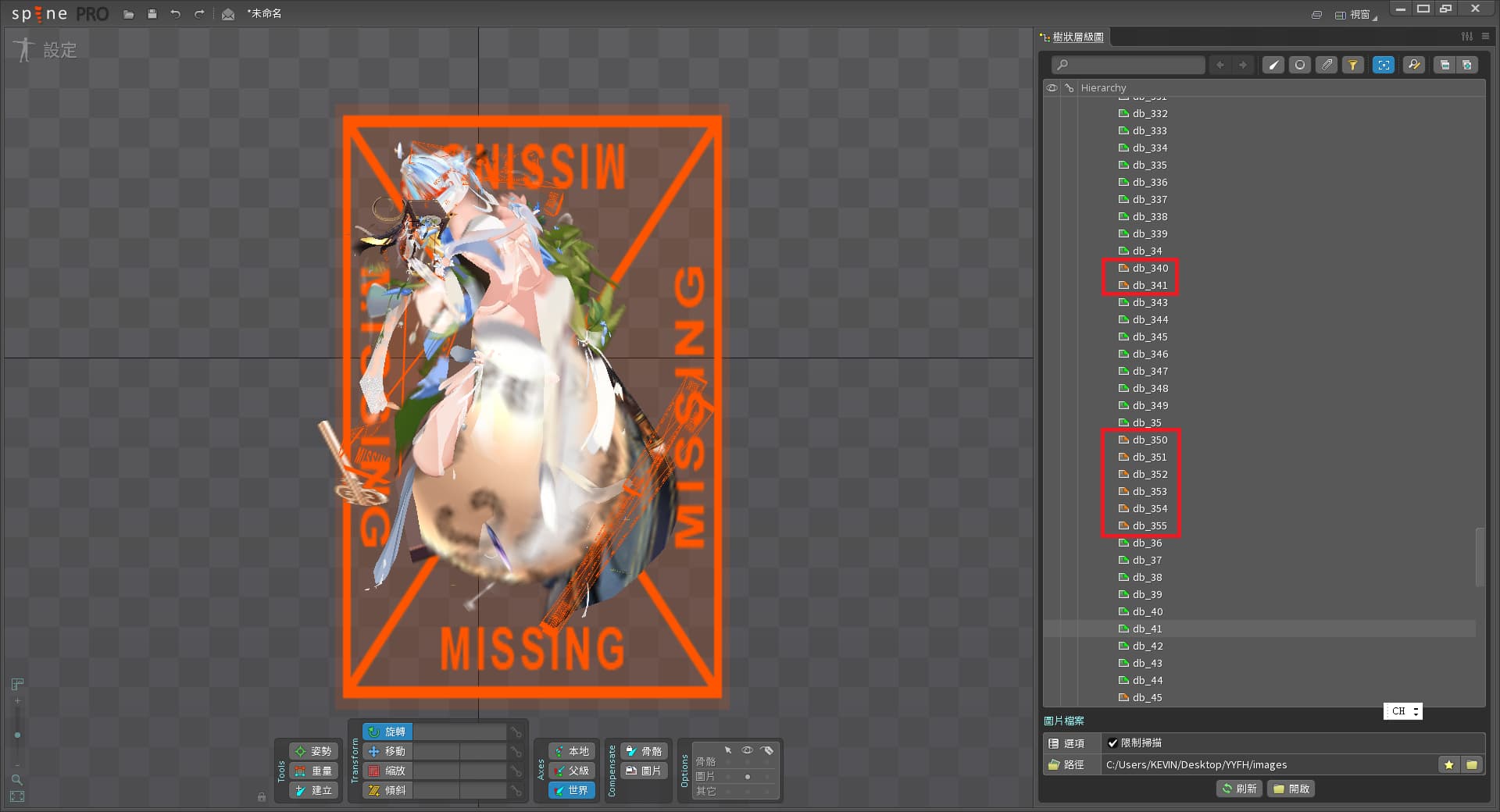1500x812 pixels.
Task: Select the 傾斜 shear transform tool
Action: point(387,790)
